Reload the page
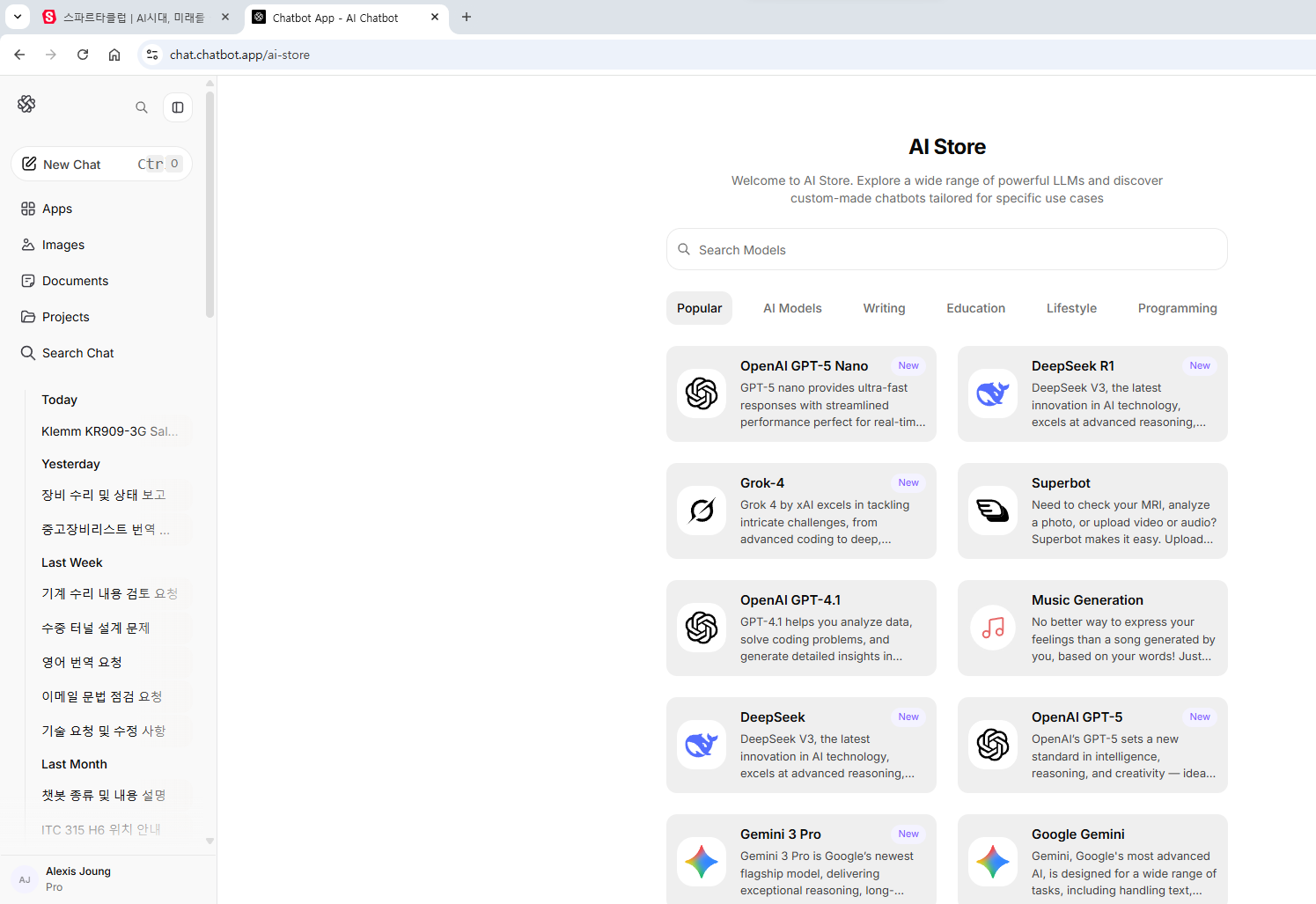Screen dimensions: 1316x904 pyautogui.click(x=83, y=55)
